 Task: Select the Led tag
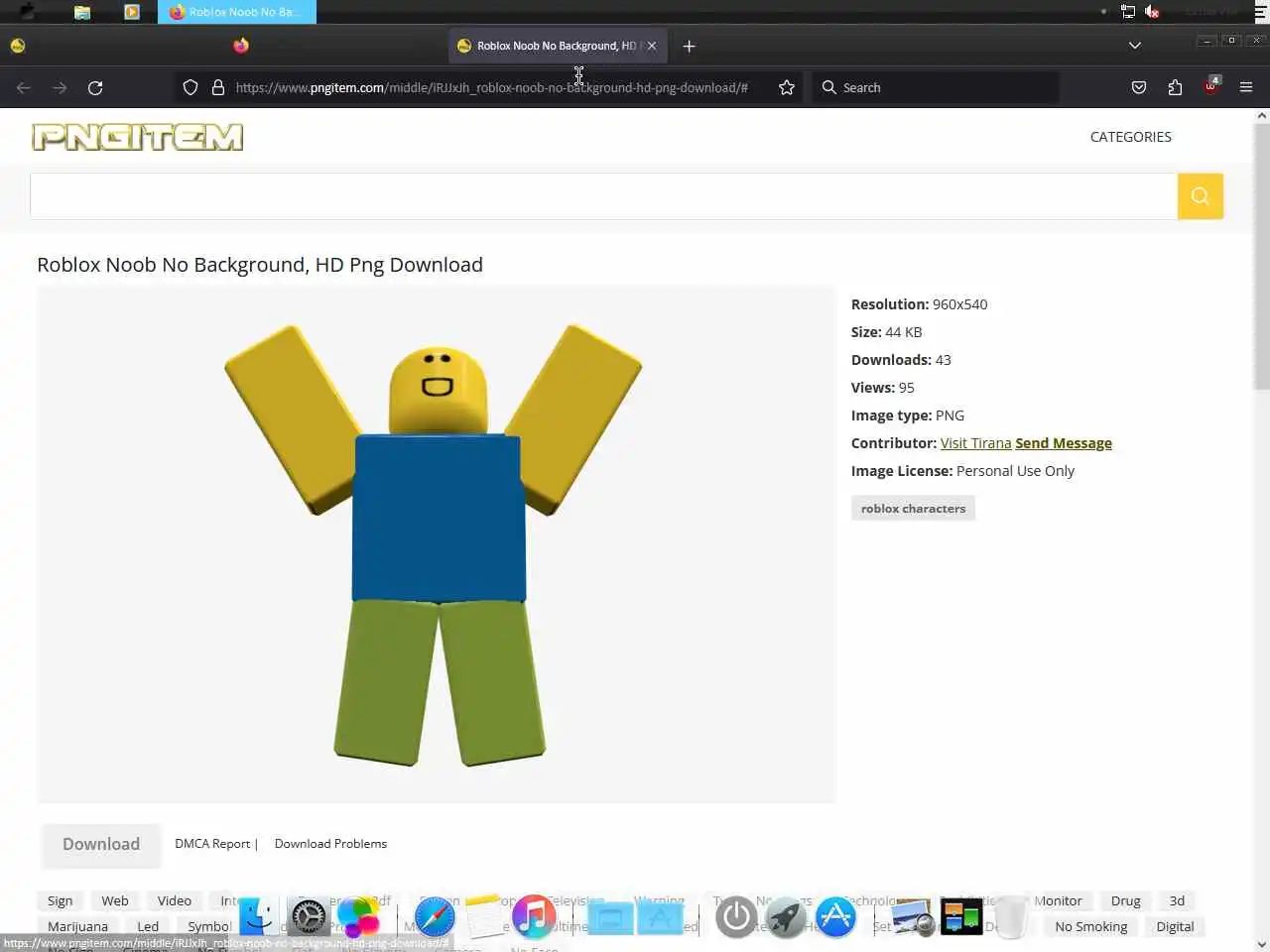pos(148,926)
